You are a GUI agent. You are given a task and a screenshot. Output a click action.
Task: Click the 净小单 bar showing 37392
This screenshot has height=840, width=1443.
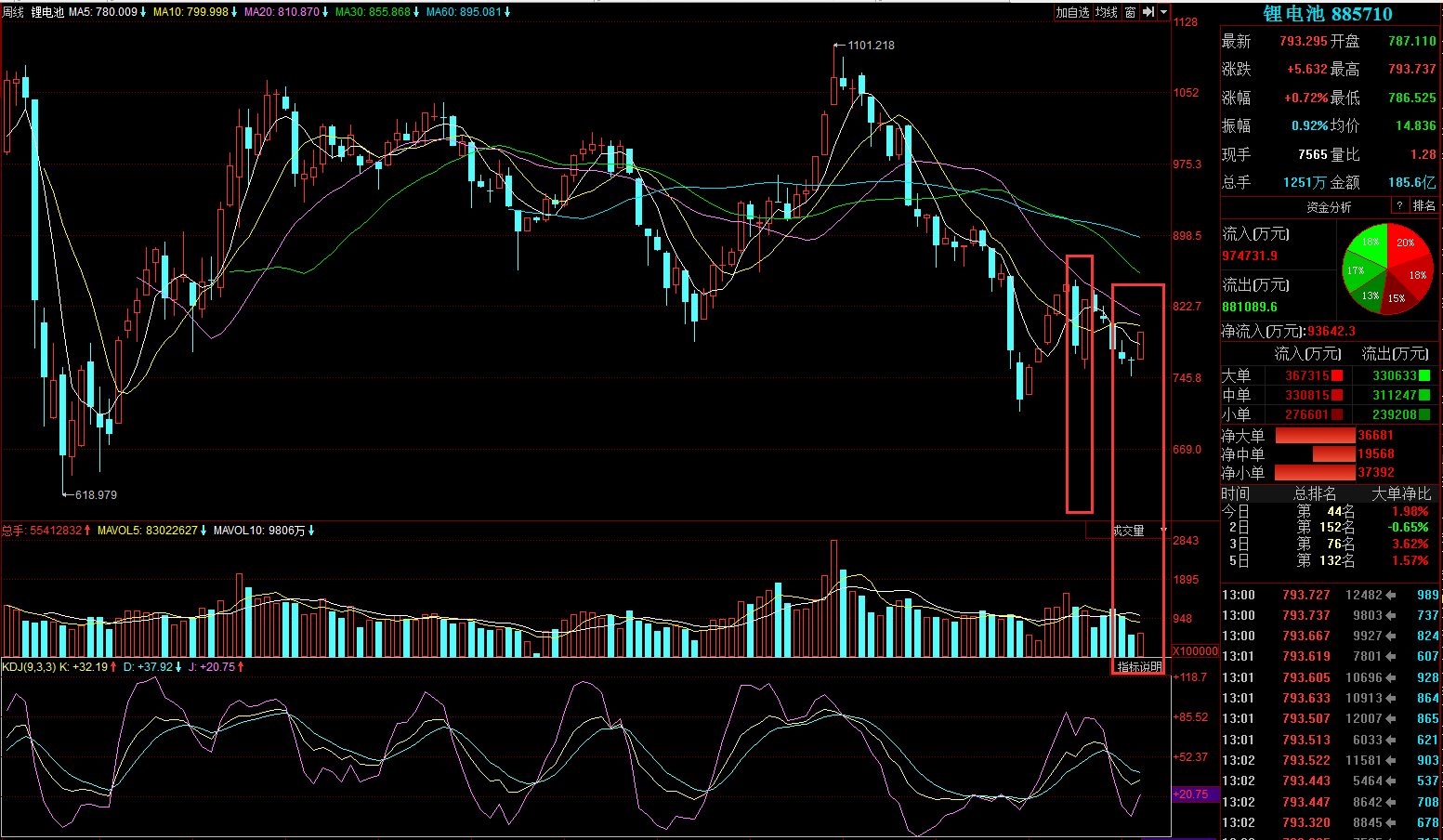coord(1316,472)
